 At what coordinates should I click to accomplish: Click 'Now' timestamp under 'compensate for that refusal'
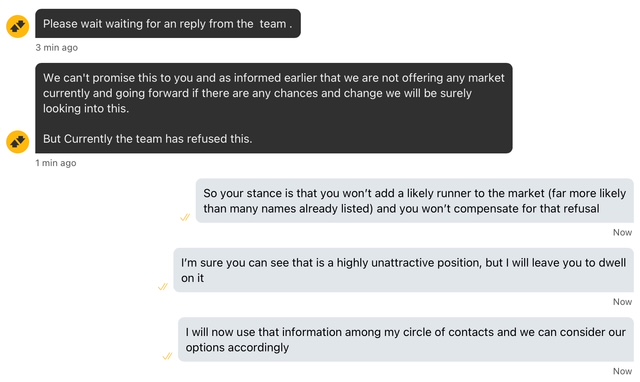click(x=622, y=232)
